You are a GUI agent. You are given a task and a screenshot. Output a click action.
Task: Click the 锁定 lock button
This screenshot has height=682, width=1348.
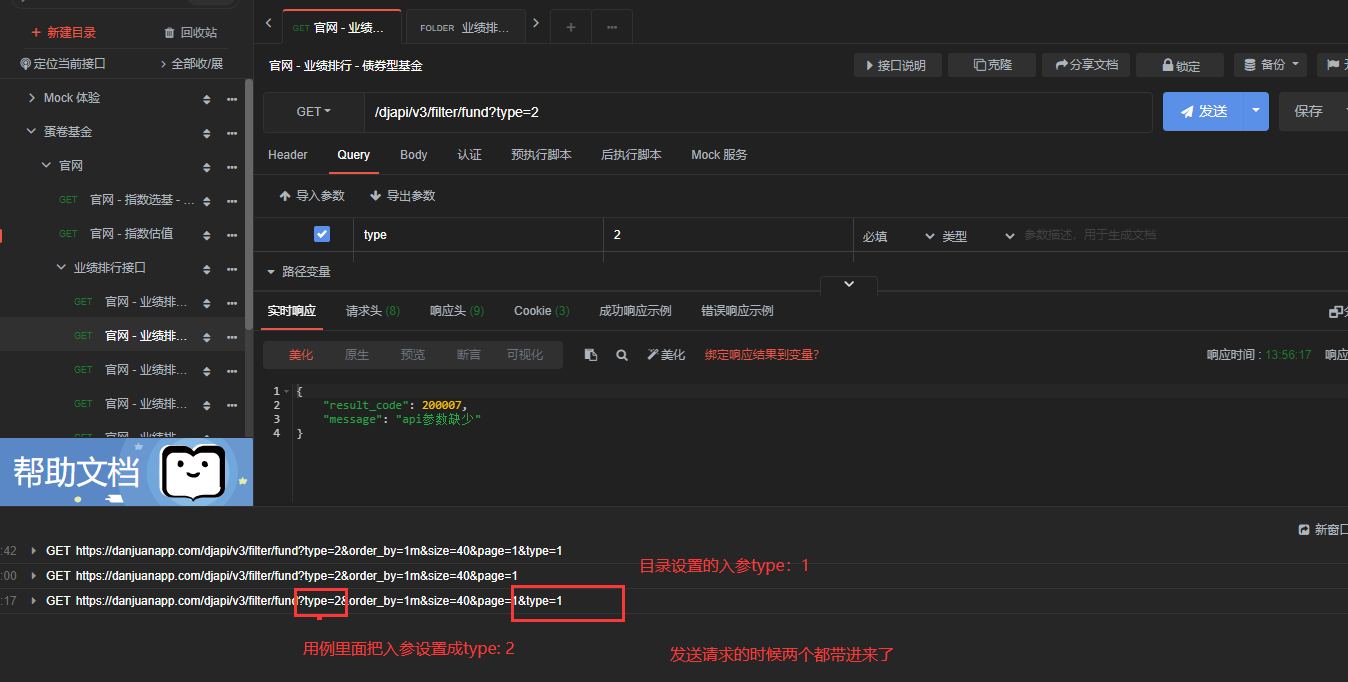pyautogui.click(x=1180, y=66)
